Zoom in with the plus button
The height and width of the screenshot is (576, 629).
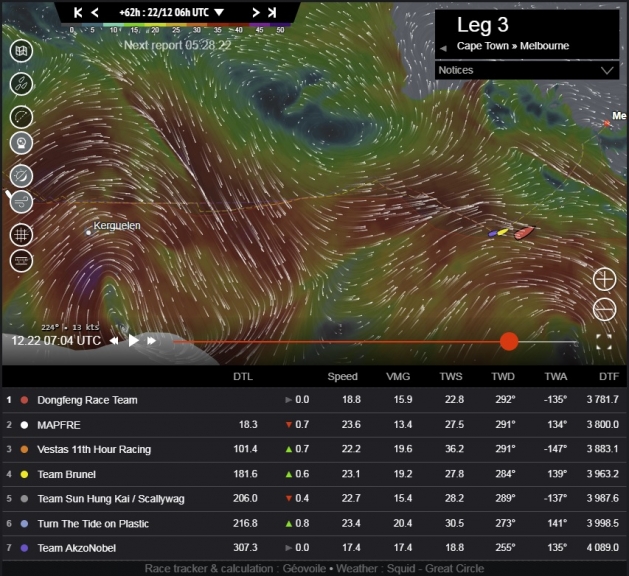(x=605, y=279)
